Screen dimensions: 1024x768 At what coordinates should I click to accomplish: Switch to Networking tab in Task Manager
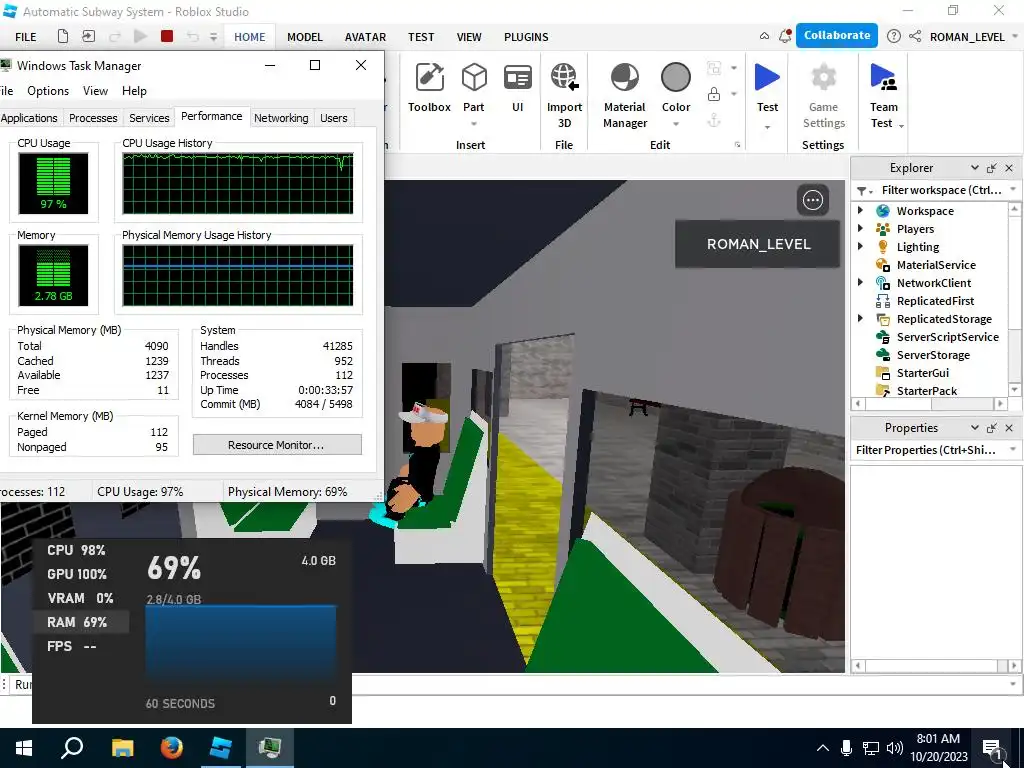pos(281,118)
